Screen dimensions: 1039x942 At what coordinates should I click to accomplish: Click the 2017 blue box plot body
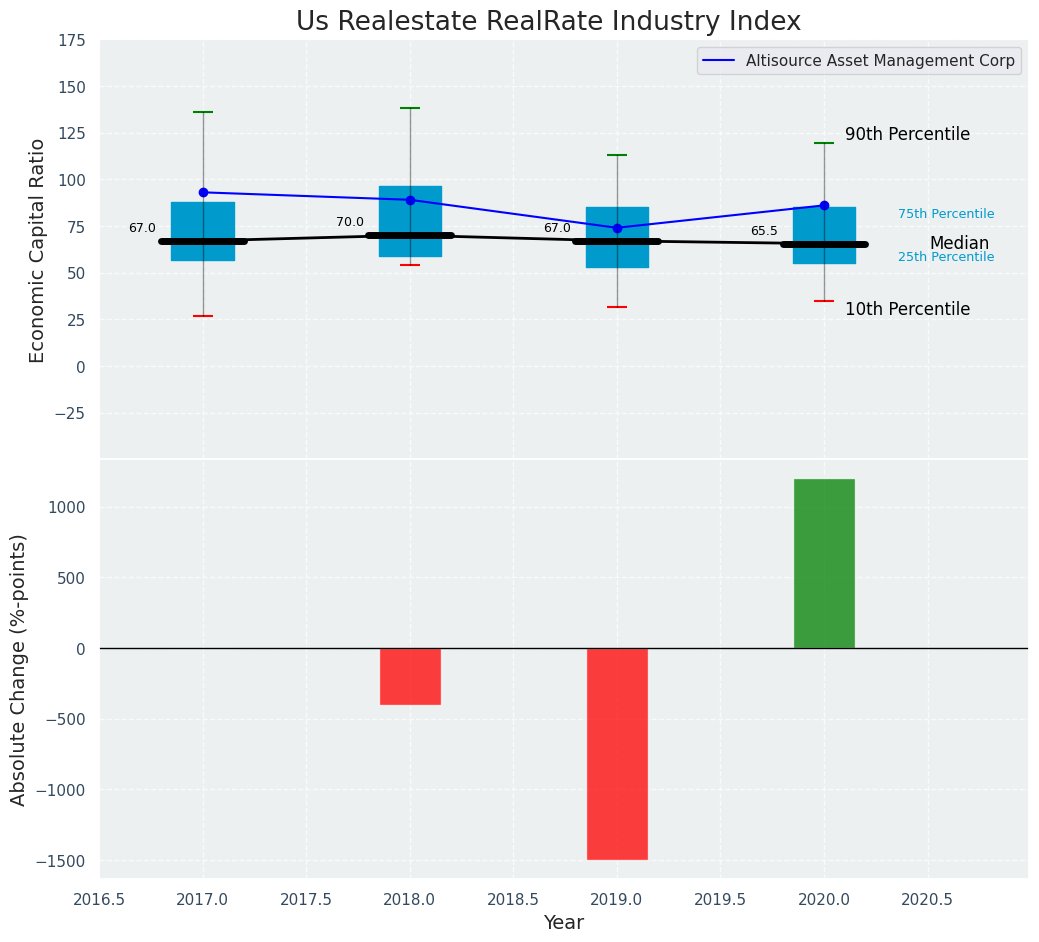point(203,220)
